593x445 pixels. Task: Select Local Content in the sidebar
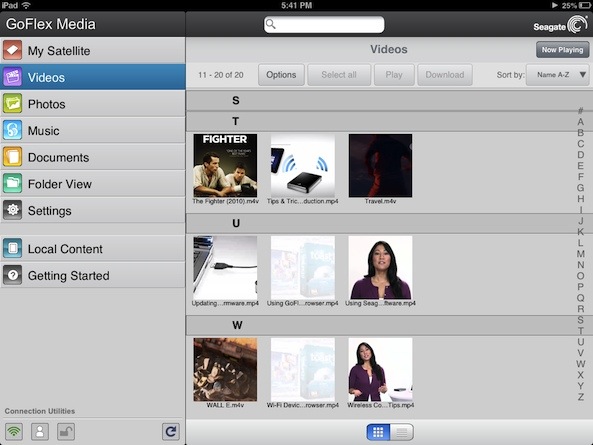93,249
